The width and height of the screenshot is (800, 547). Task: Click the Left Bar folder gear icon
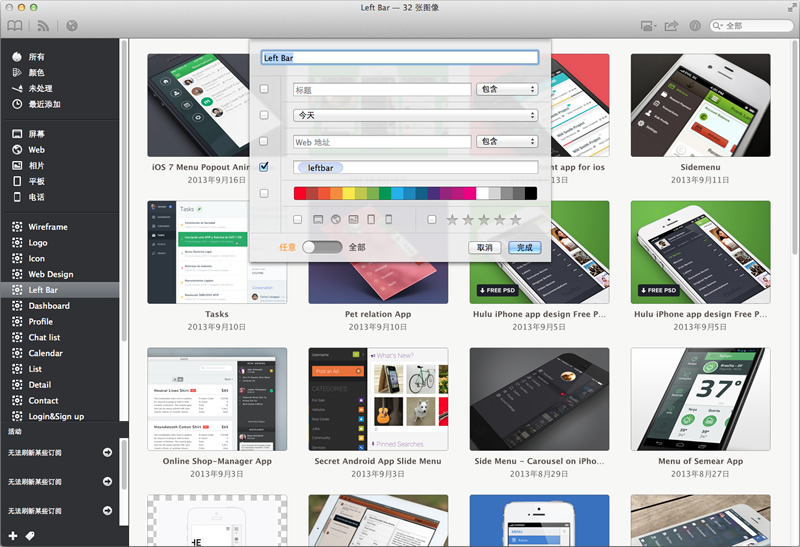[17, 290]
